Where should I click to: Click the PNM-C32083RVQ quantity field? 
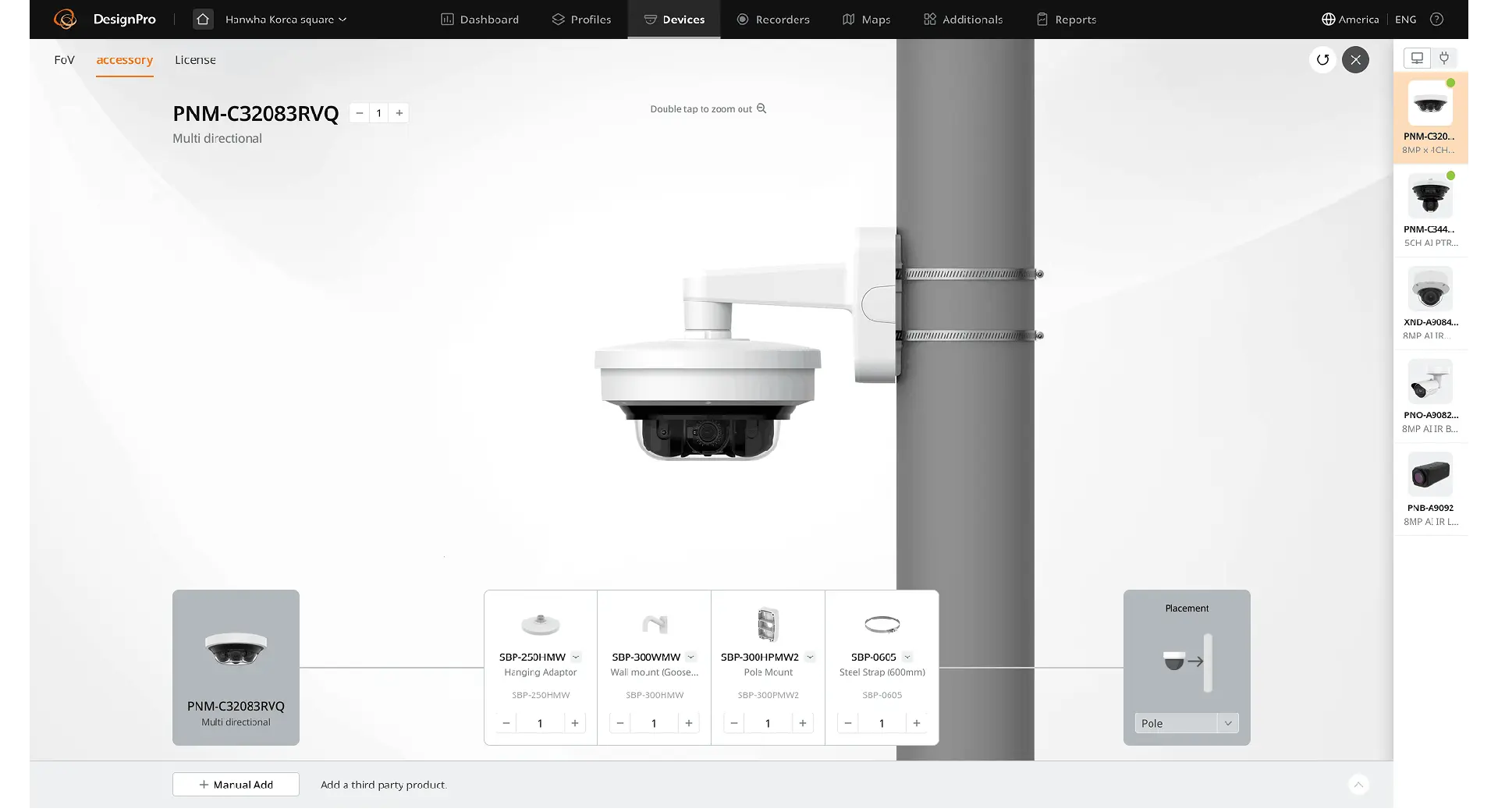click(379, 113)
